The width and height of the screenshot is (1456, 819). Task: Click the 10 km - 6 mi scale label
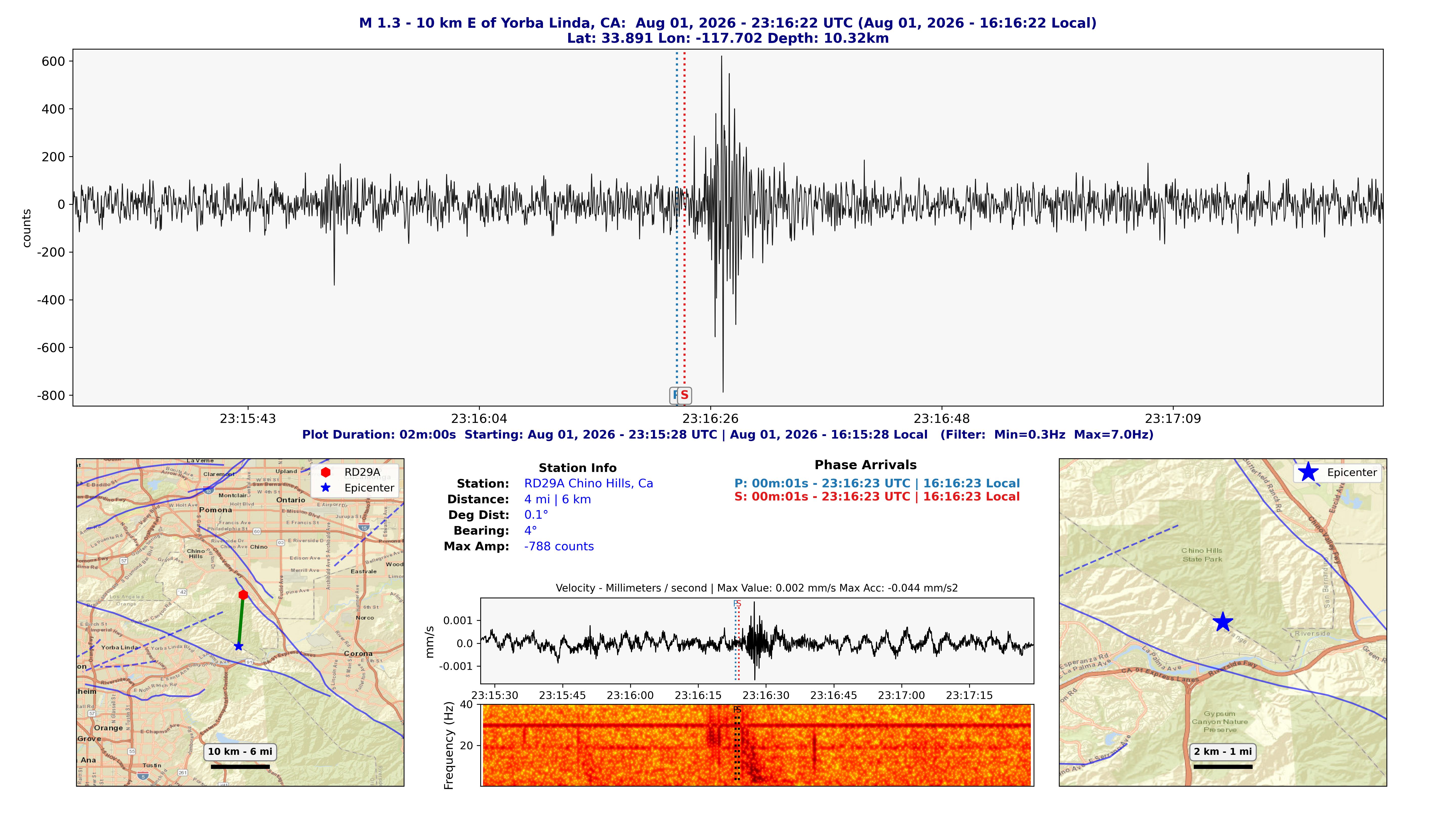click(x=240, y=752)
